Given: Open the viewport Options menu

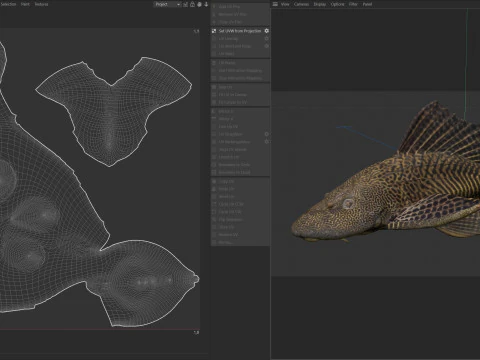Looking at the screenshot, I should (337, 4).
